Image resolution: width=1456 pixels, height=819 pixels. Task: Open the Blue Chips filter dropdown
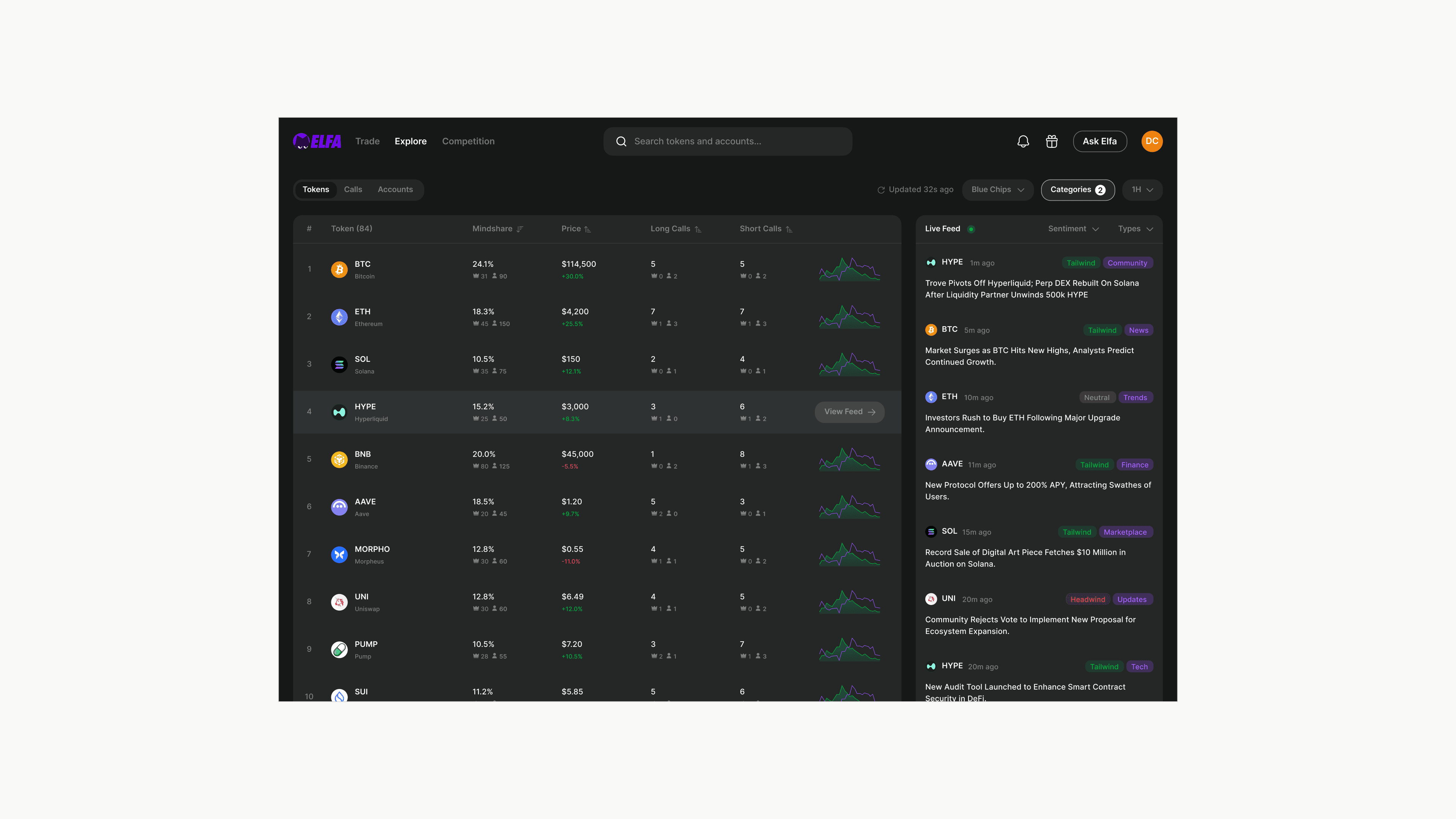pos(998,190)
